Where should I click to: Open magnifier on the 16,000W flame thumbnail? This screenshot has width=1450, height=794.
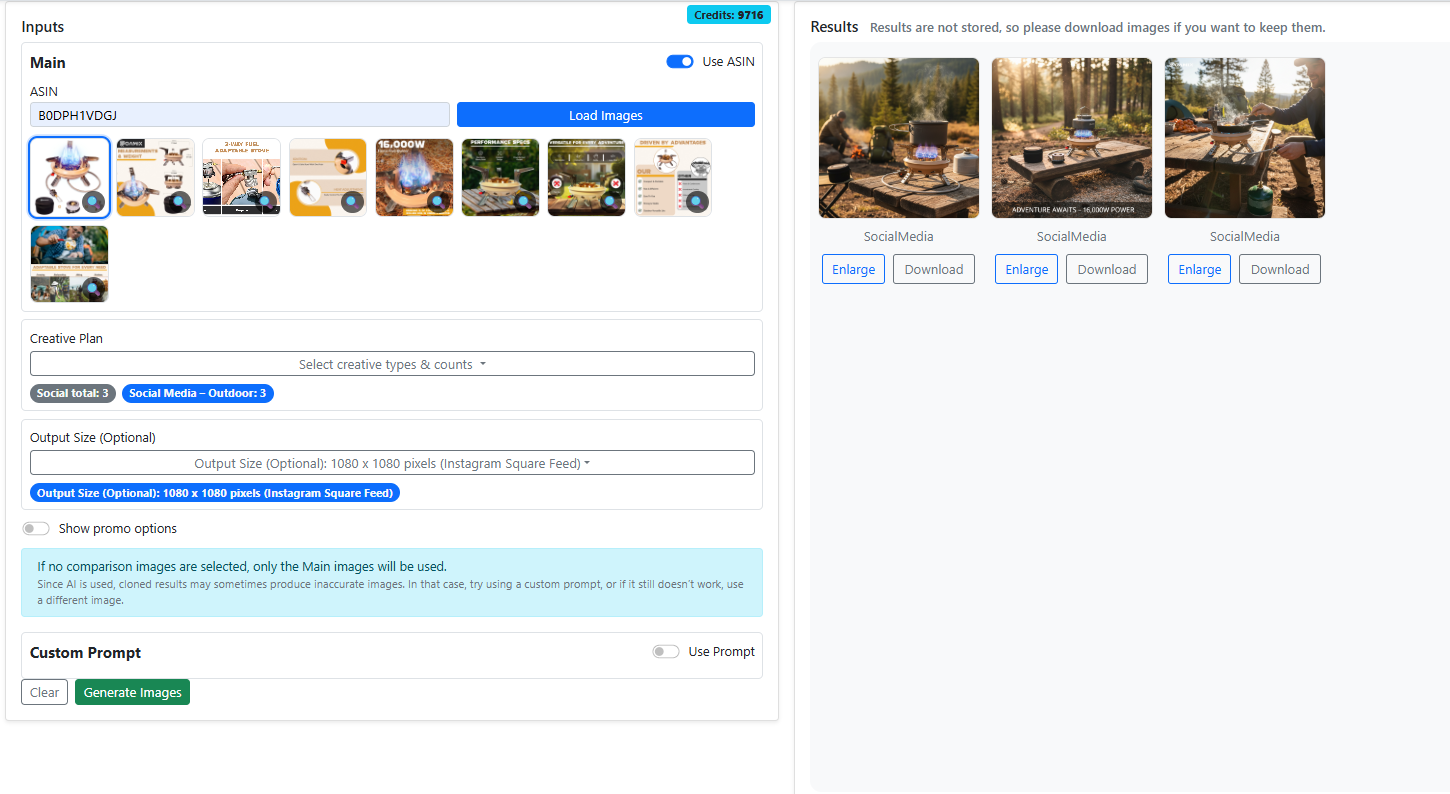tap(437, 201)
